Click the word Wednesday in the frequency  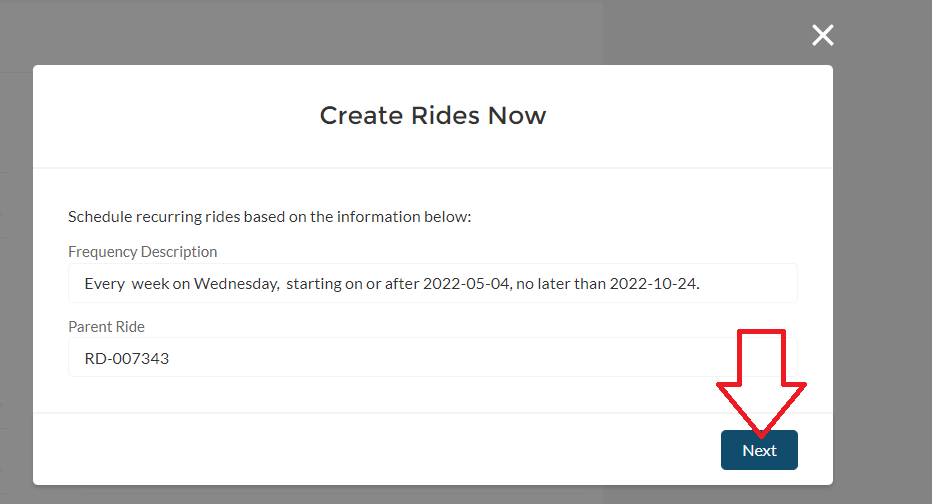[235, 284]
